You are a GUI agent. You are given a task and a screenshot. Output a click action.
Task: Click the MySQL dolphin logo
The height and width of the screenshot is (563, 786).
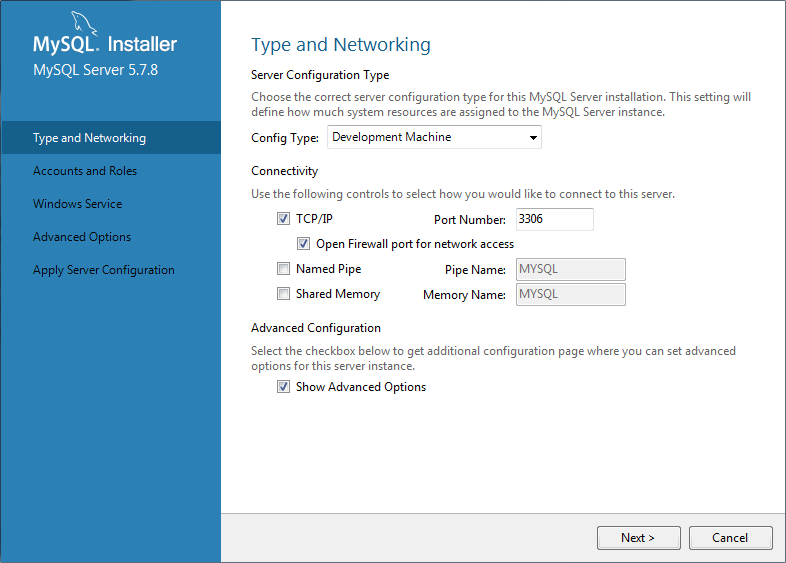[x=83, y=24]
